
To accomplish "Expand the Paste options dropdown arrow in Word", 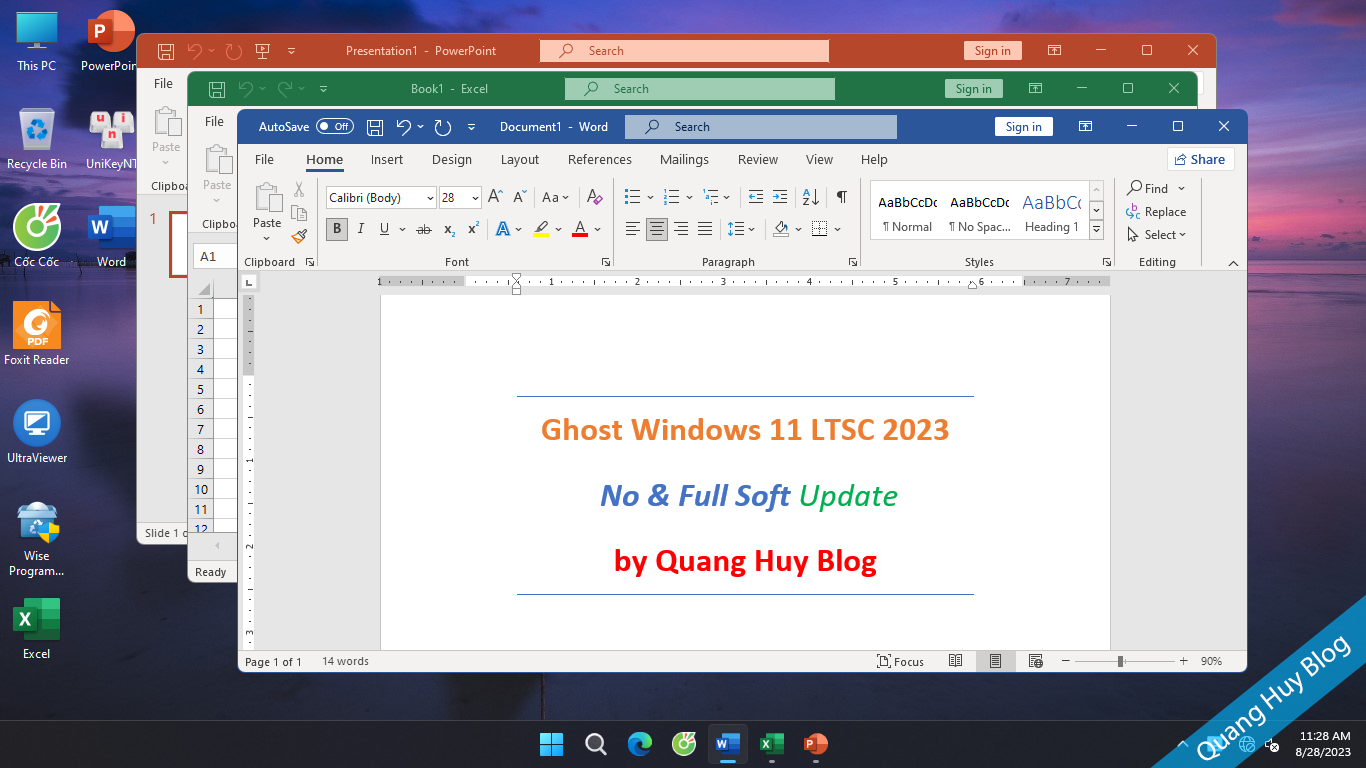I will (267, 238).
